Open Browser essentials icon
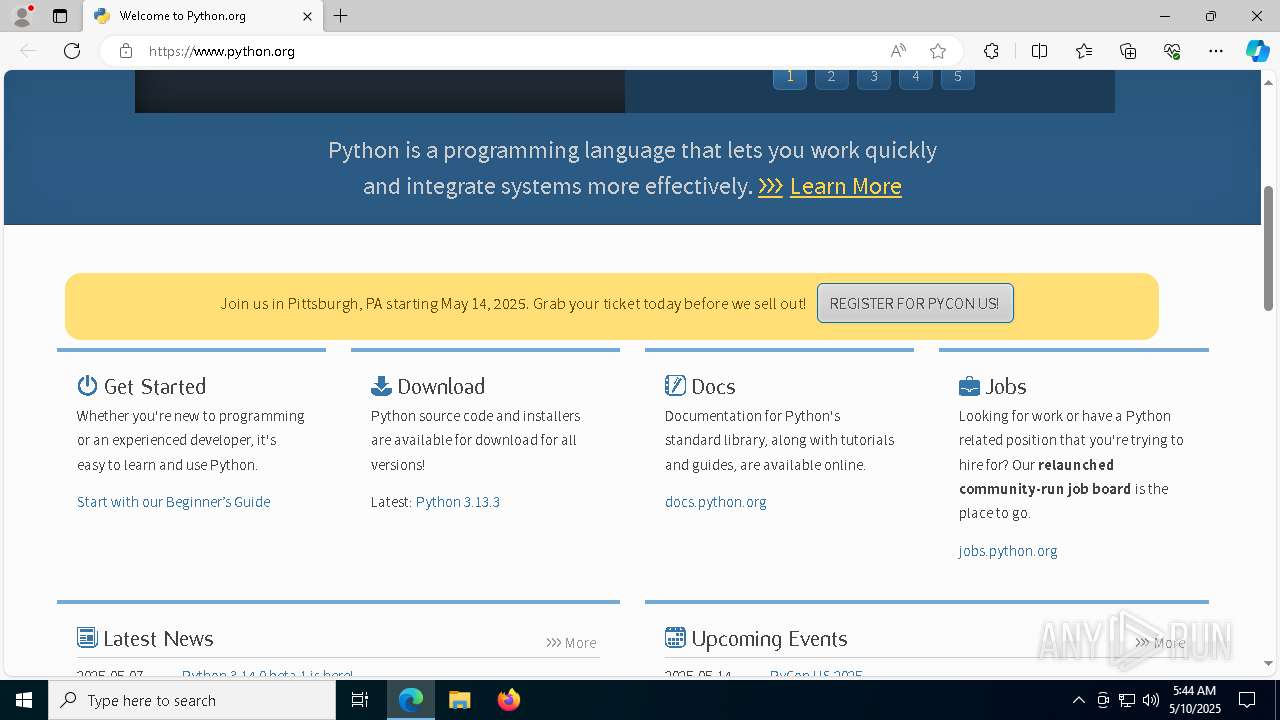This screenshot has width=1280, height=720. pyautogui.click(x=1172, y=51)
